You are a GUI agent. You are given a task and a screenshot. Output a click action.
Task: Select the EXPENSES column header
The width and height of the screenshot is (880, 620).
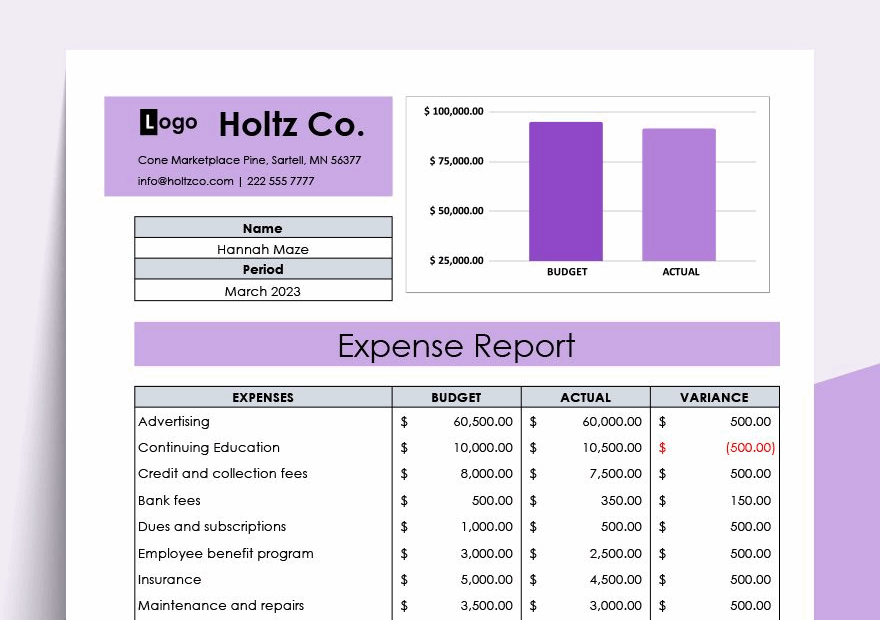(263, 397)
